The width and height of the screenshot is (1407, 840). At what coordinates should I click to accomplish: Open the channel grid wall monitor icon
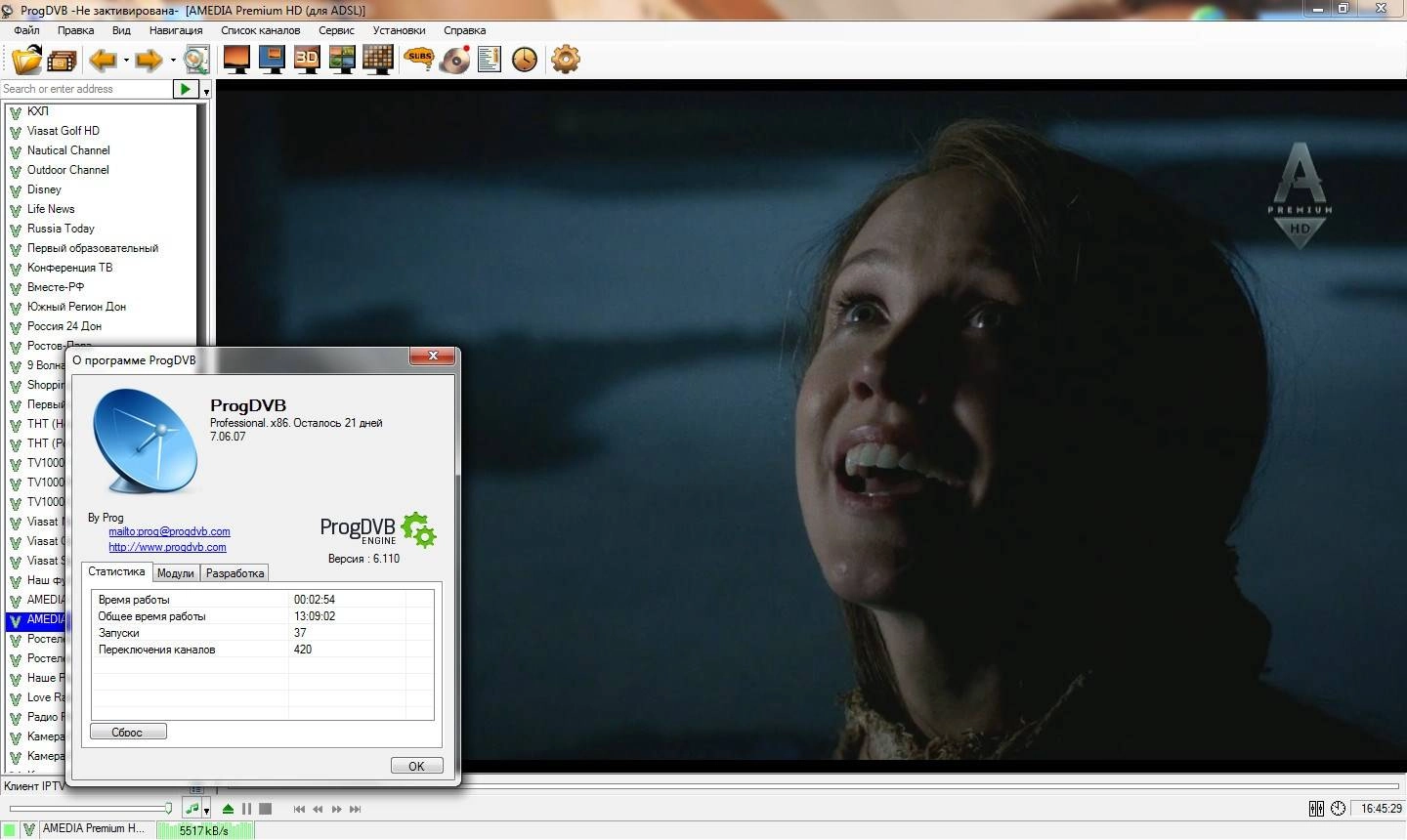click(x=377, y=60)
